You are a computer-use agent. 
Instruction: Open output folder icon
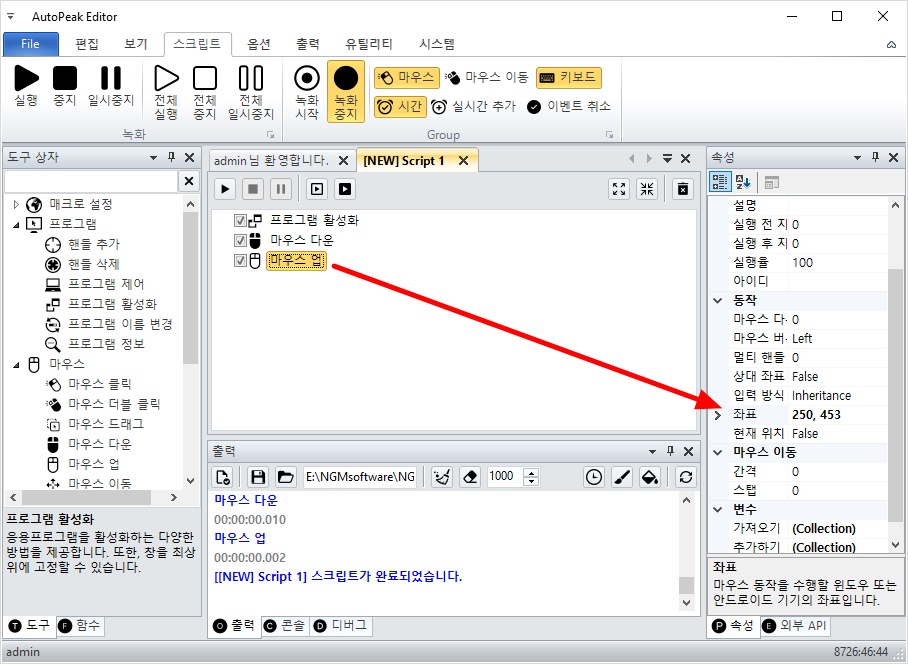[x=285, y=477]
